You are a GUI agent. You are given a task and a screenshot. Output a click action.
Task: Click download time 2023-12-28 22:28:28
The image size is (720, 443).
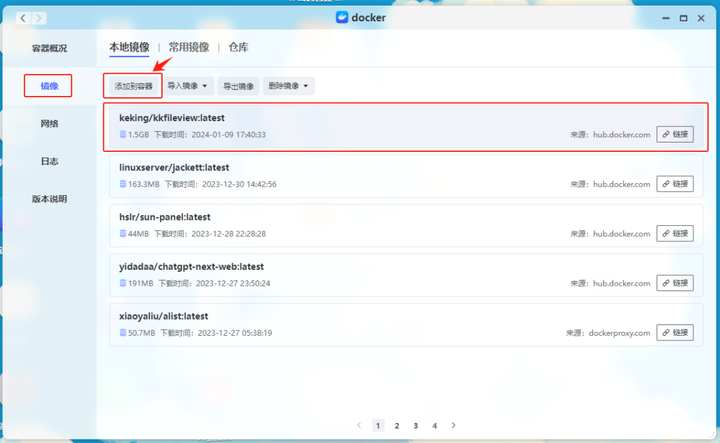[x=229, y=234]
